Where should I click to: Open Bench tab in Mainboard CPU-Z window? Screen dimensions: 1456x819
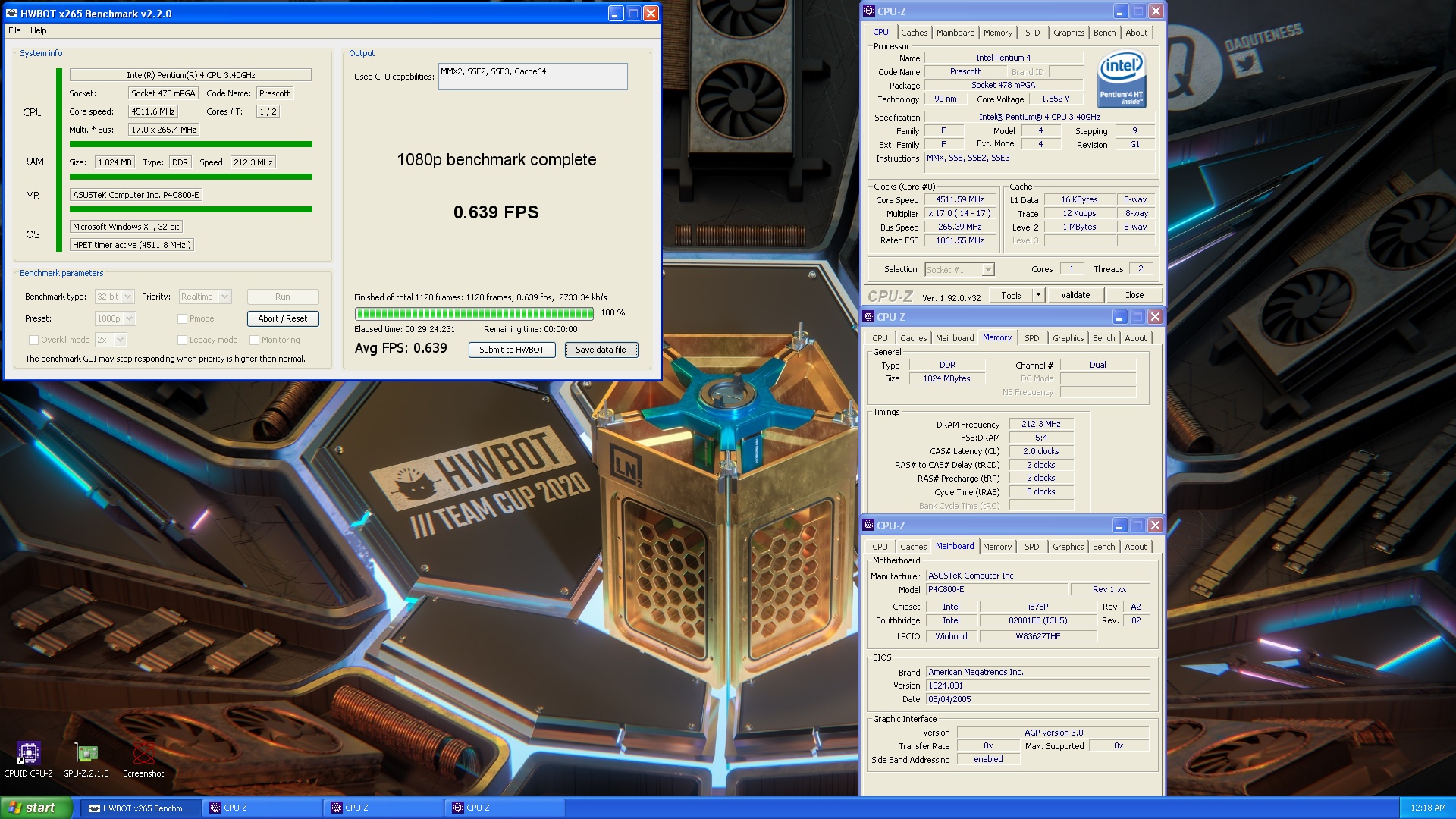pos(1103,547)
